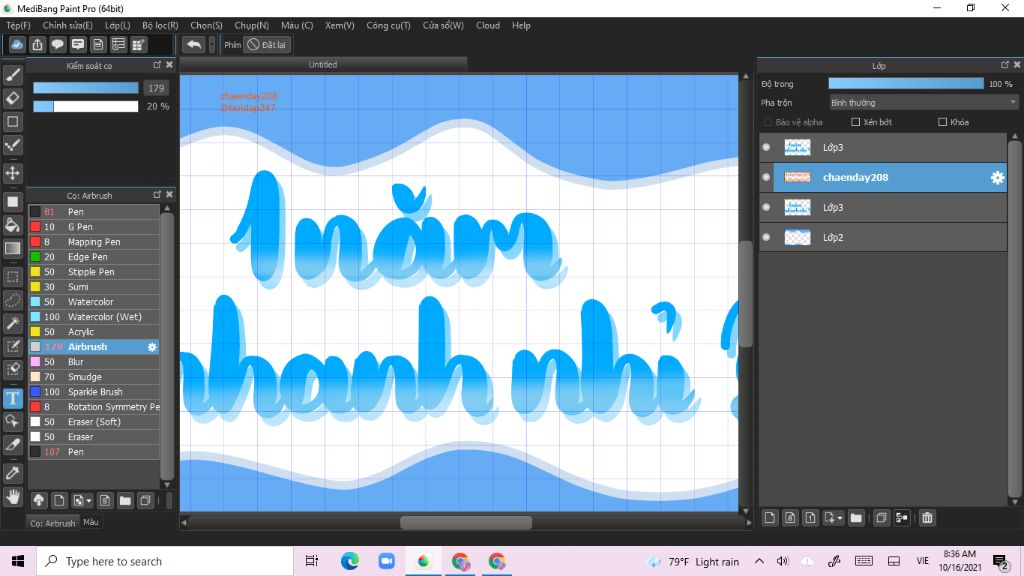Select the Selection Pen tool
The image size is (1024, 576).
pos(12,346)
